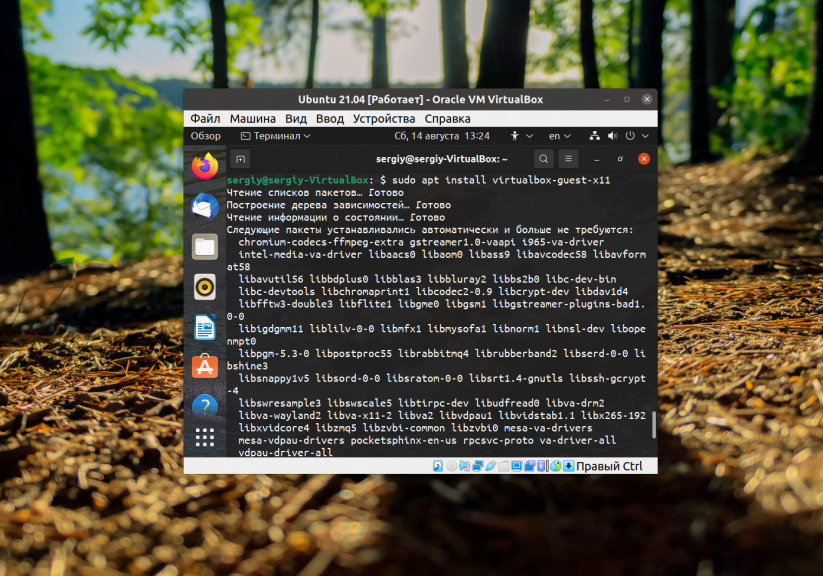Screen dimensions: 823x576
Task: Open Ubuntu Software store in the dock
Action: [205, 366]
